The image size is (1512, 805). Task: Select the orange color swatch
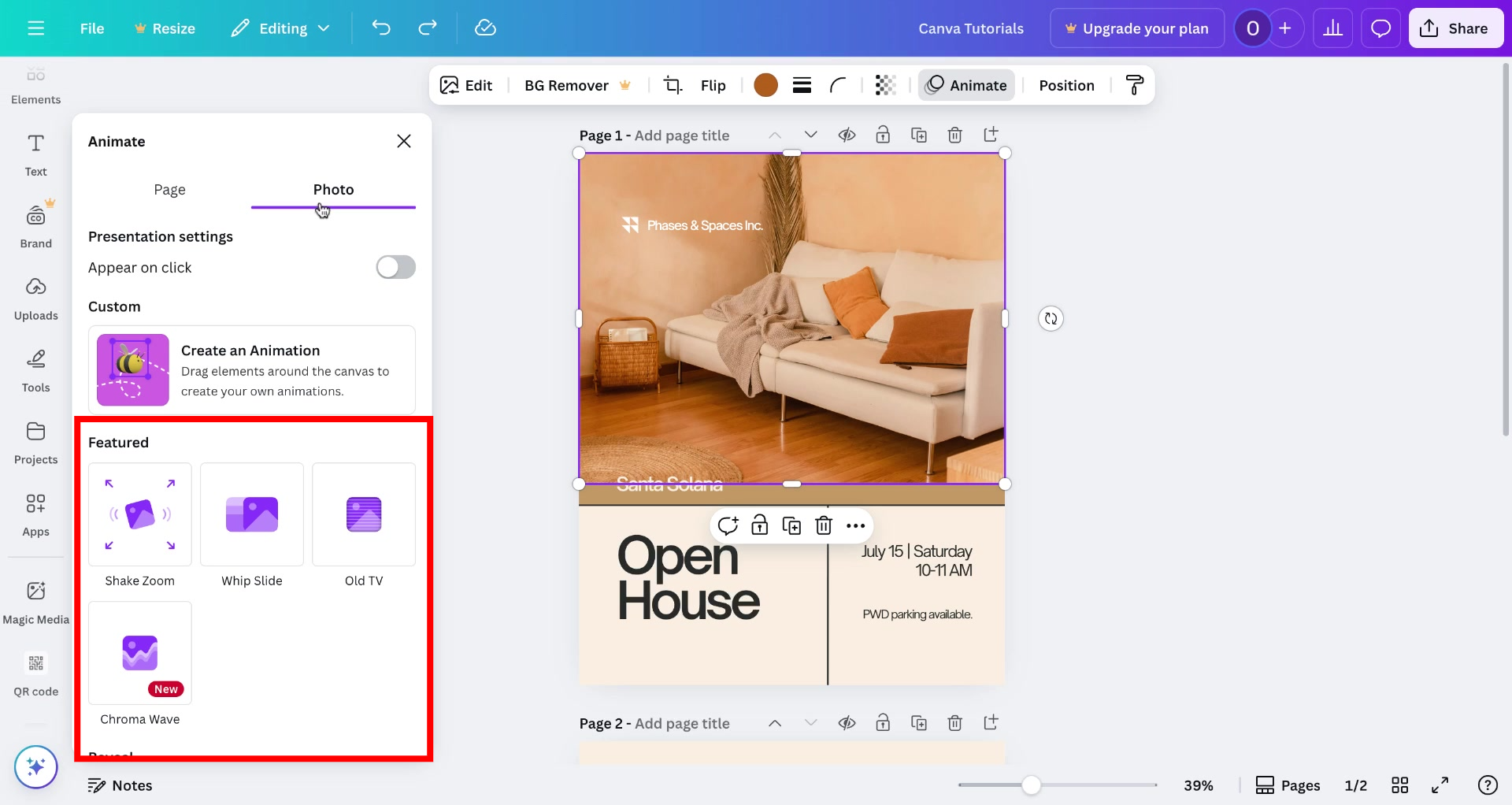pos(765,85)
